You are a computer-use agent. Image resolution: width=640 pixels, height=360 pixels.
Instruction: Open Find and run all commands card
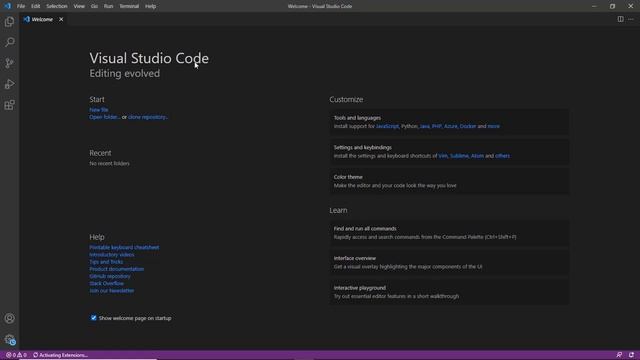click(449, 233)
